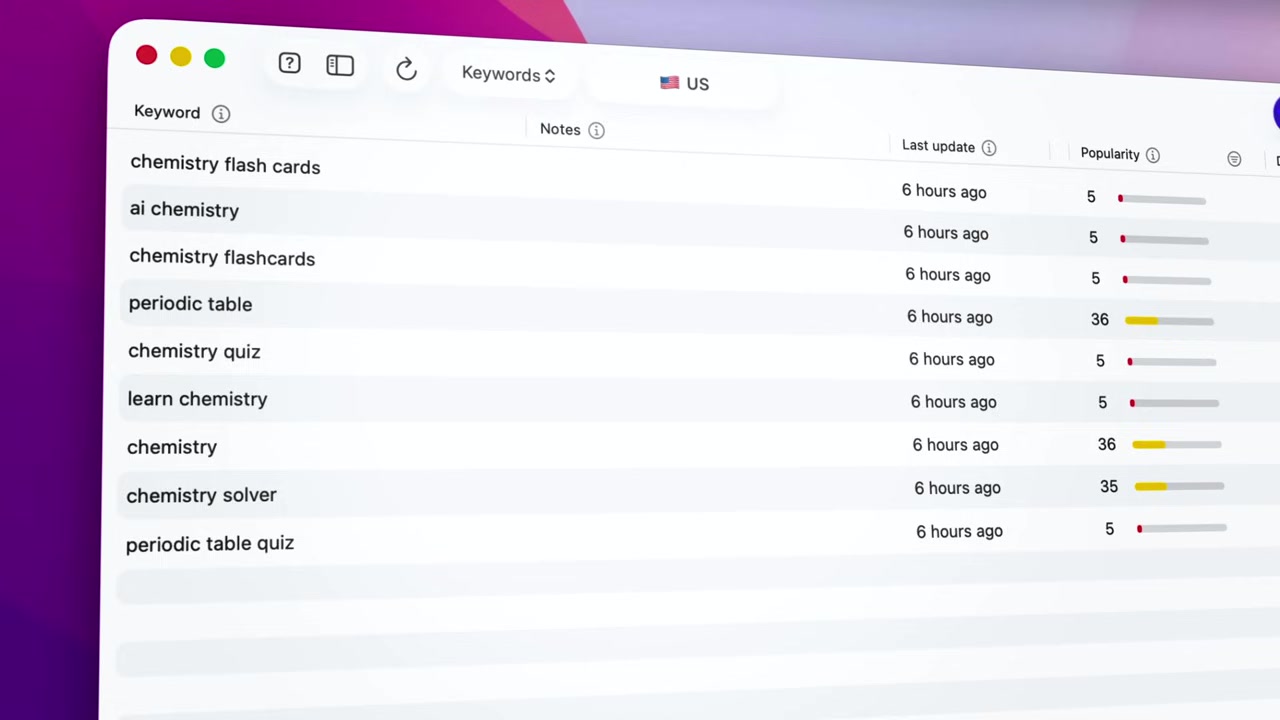This screenshot has height=720, width=1280.
Task: Open the US country selector
Action: pos(685,83)
